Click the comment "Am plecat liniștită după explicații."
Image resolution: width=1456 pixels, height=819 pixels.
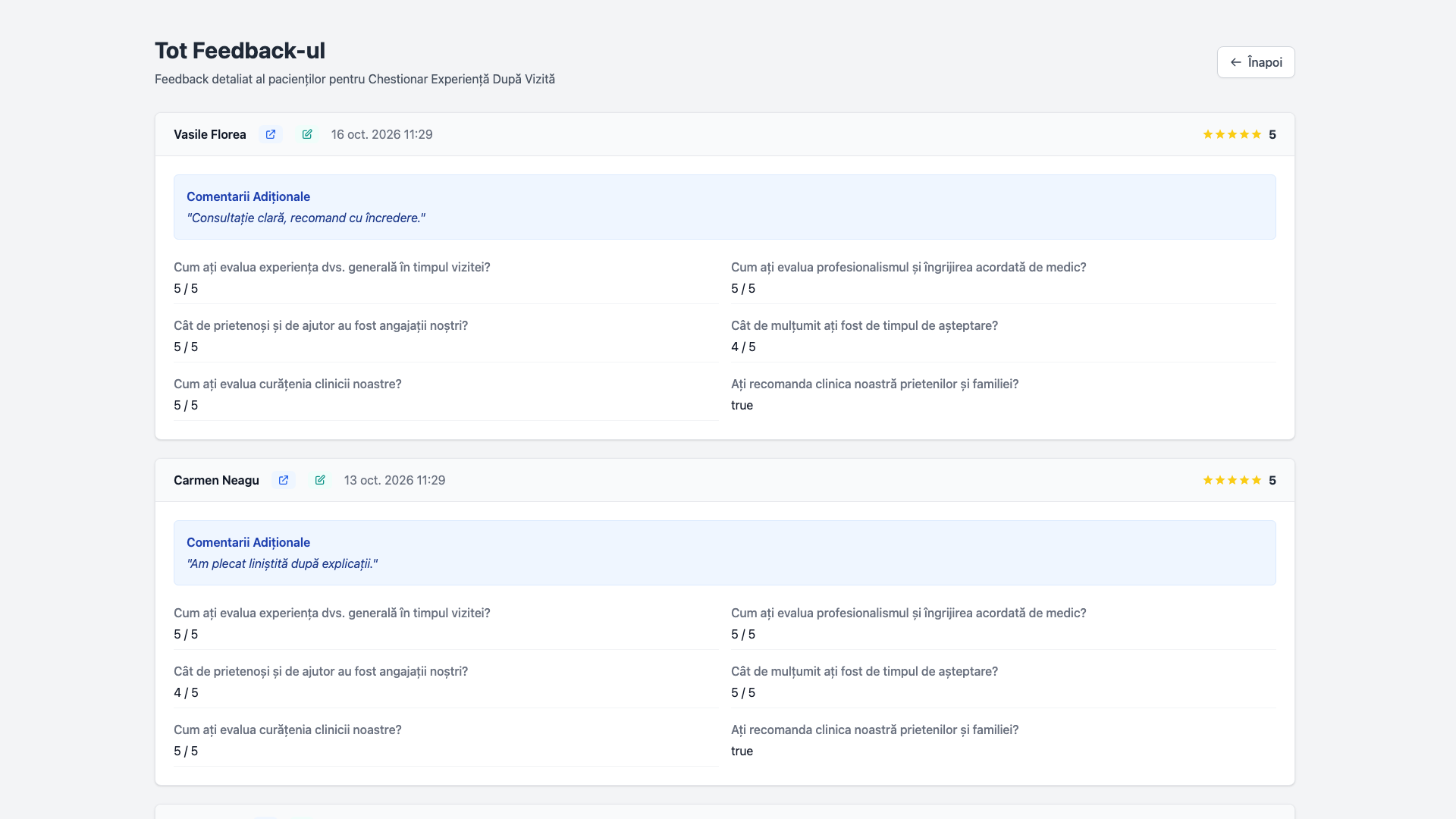pos(282,563)
